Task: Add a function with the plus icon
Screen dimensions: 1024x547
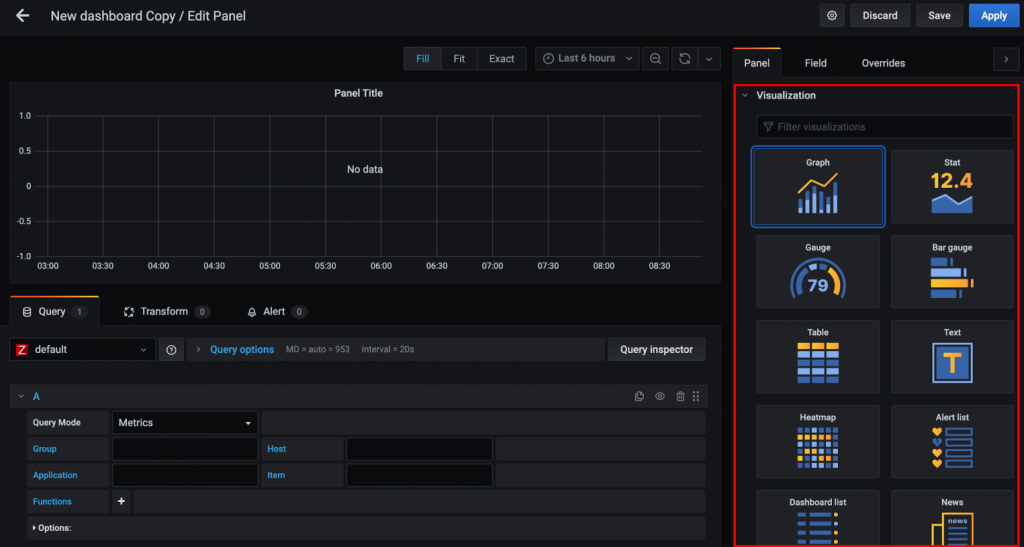Action: (122, 501)
